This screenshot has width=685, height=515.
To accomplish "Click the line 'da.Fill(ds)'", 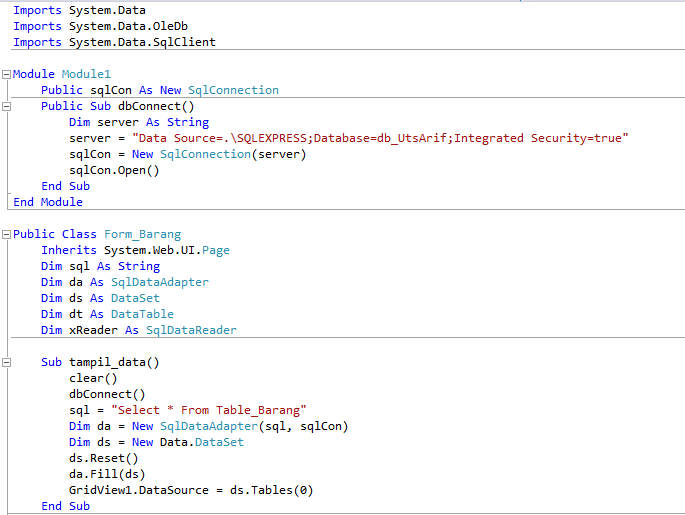I will (107, 474).
